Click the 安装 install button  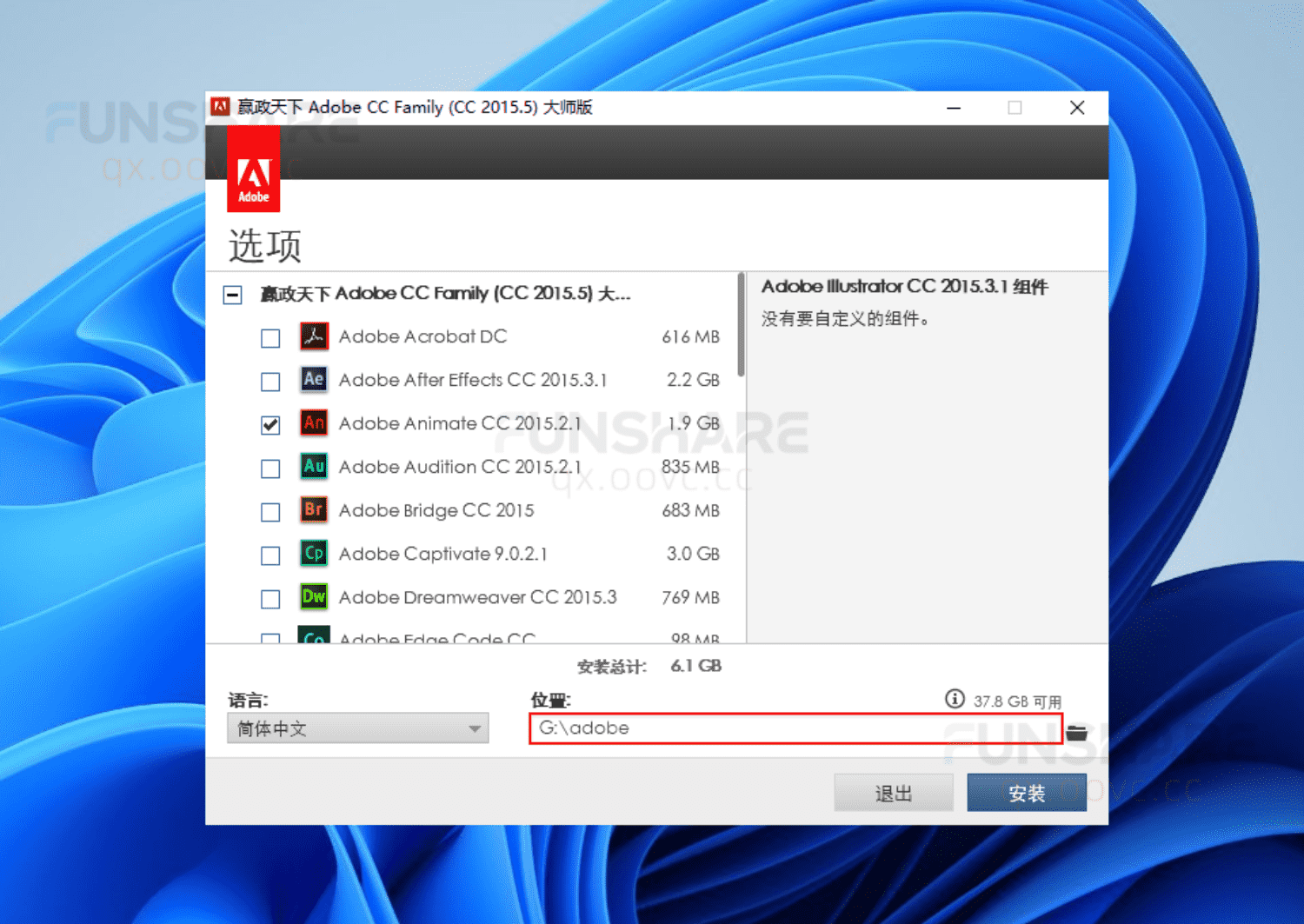click(x=1027, y=793)
